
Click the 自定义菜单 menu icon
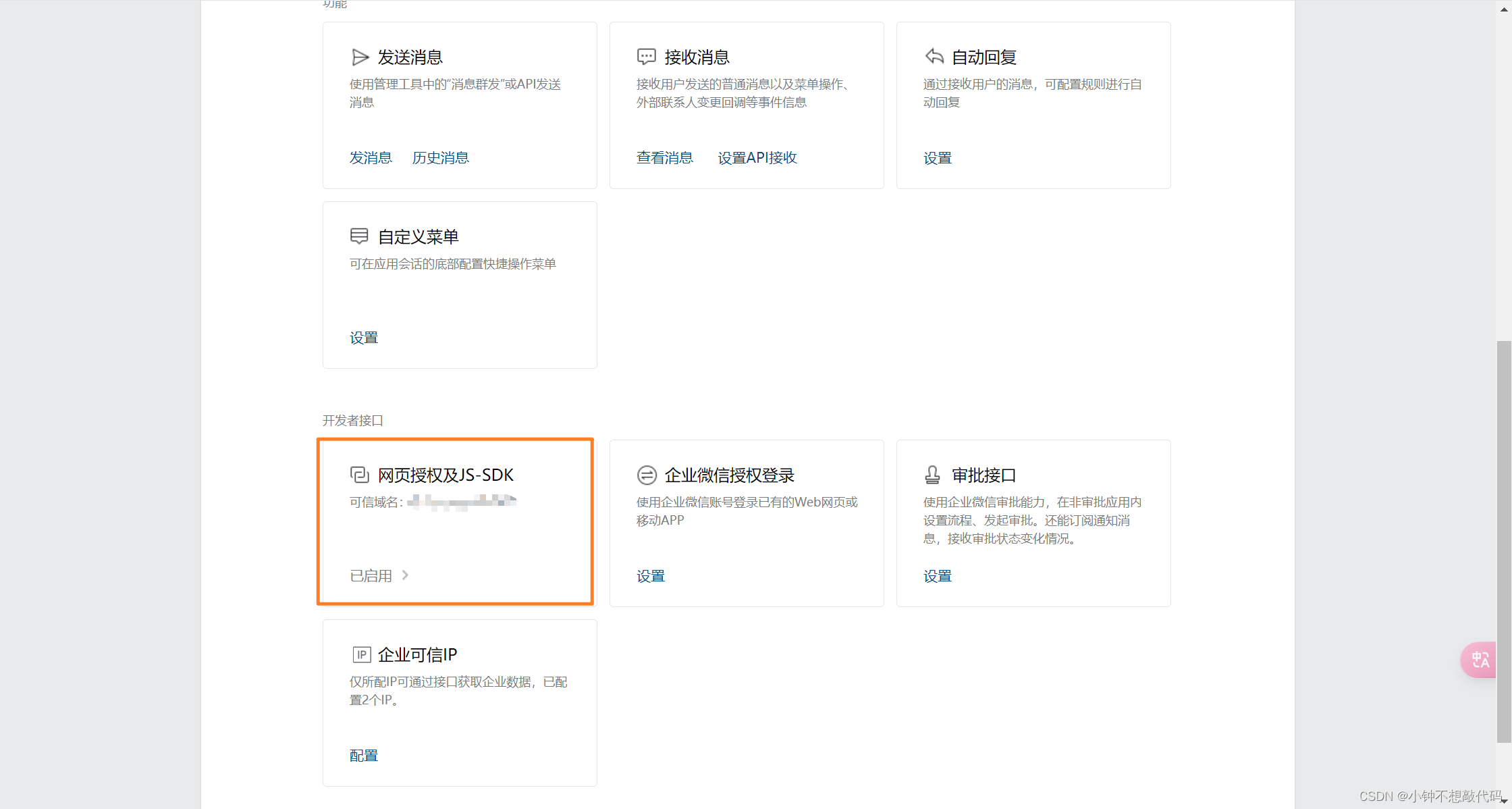coord(360,236)
